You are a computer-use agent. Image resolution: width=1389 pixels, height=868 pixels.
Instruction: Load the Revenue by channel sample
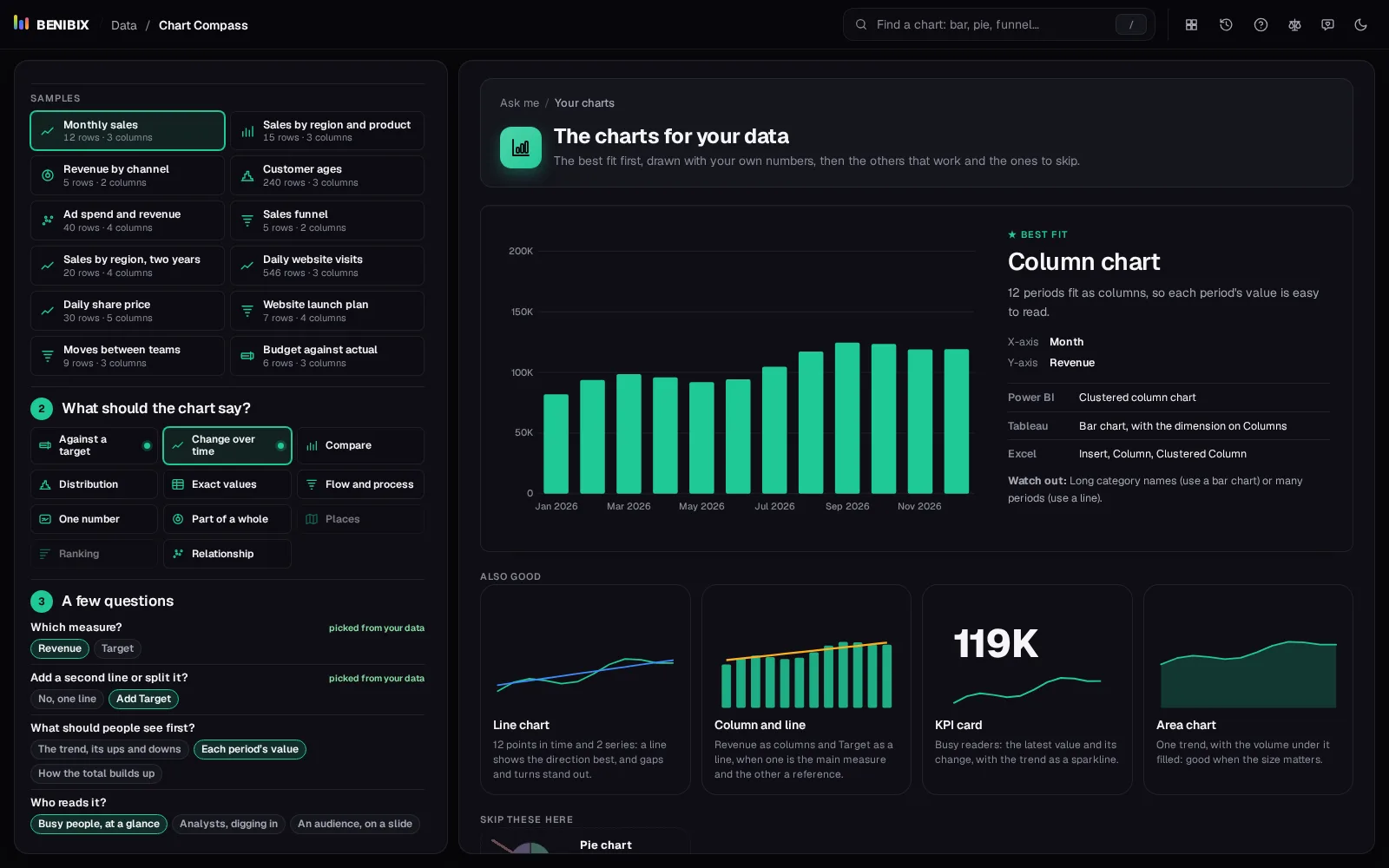point(128,175)
